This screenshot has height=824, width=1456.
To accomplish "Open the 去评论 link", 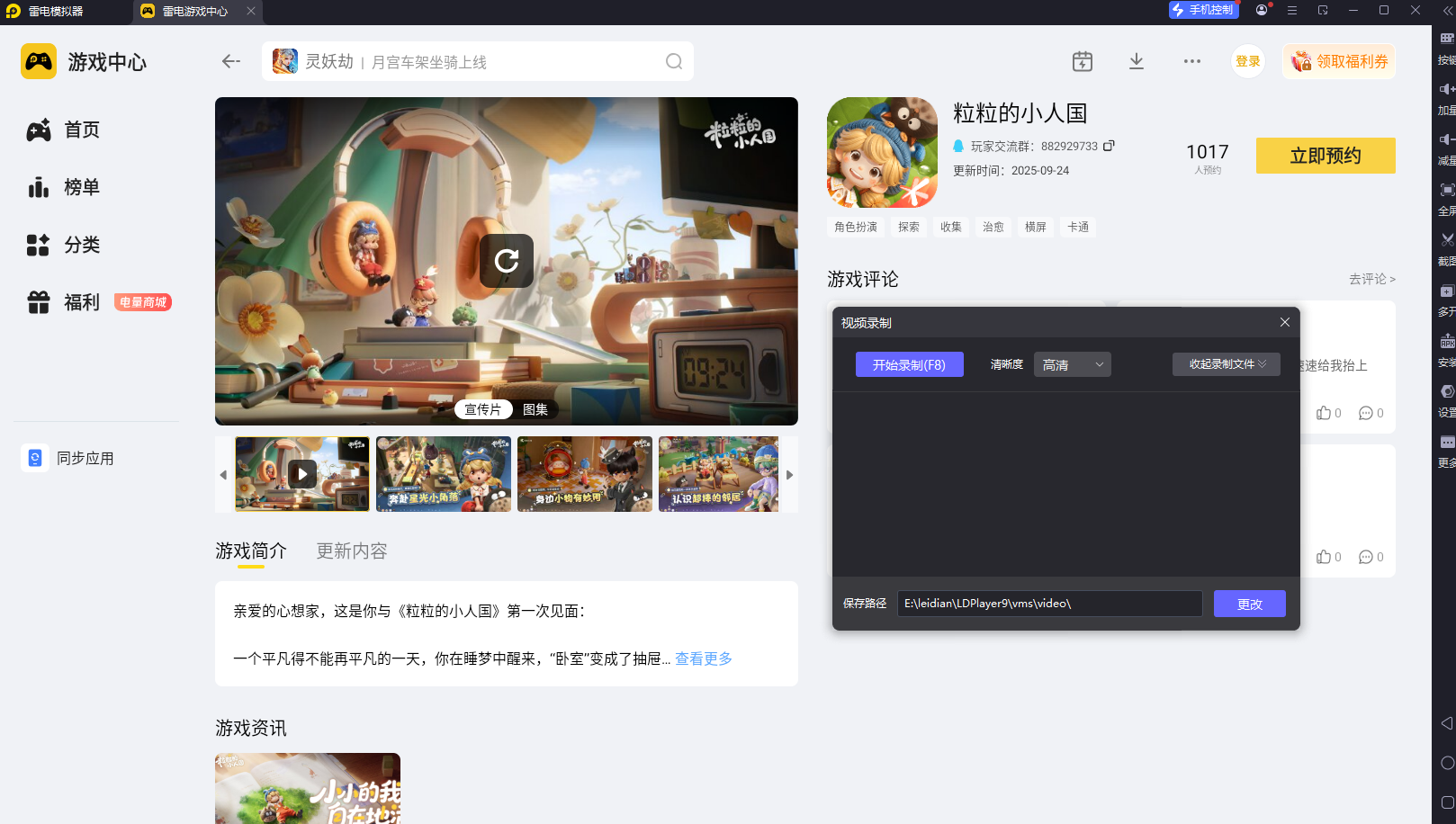I will [x=1371, y=279].
